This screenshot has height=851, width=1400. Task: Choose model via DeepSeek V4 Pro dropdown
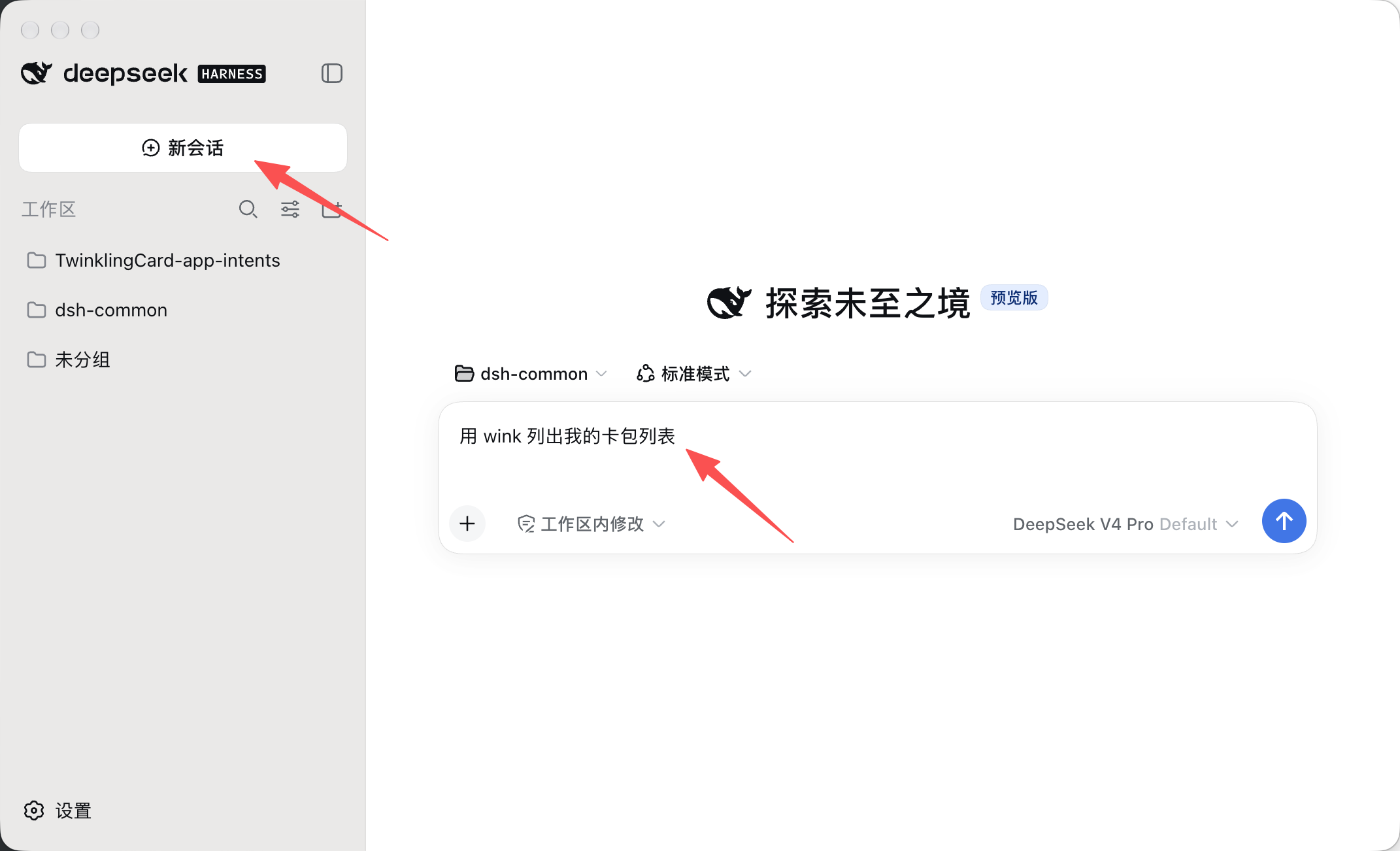pos(1125,524)
